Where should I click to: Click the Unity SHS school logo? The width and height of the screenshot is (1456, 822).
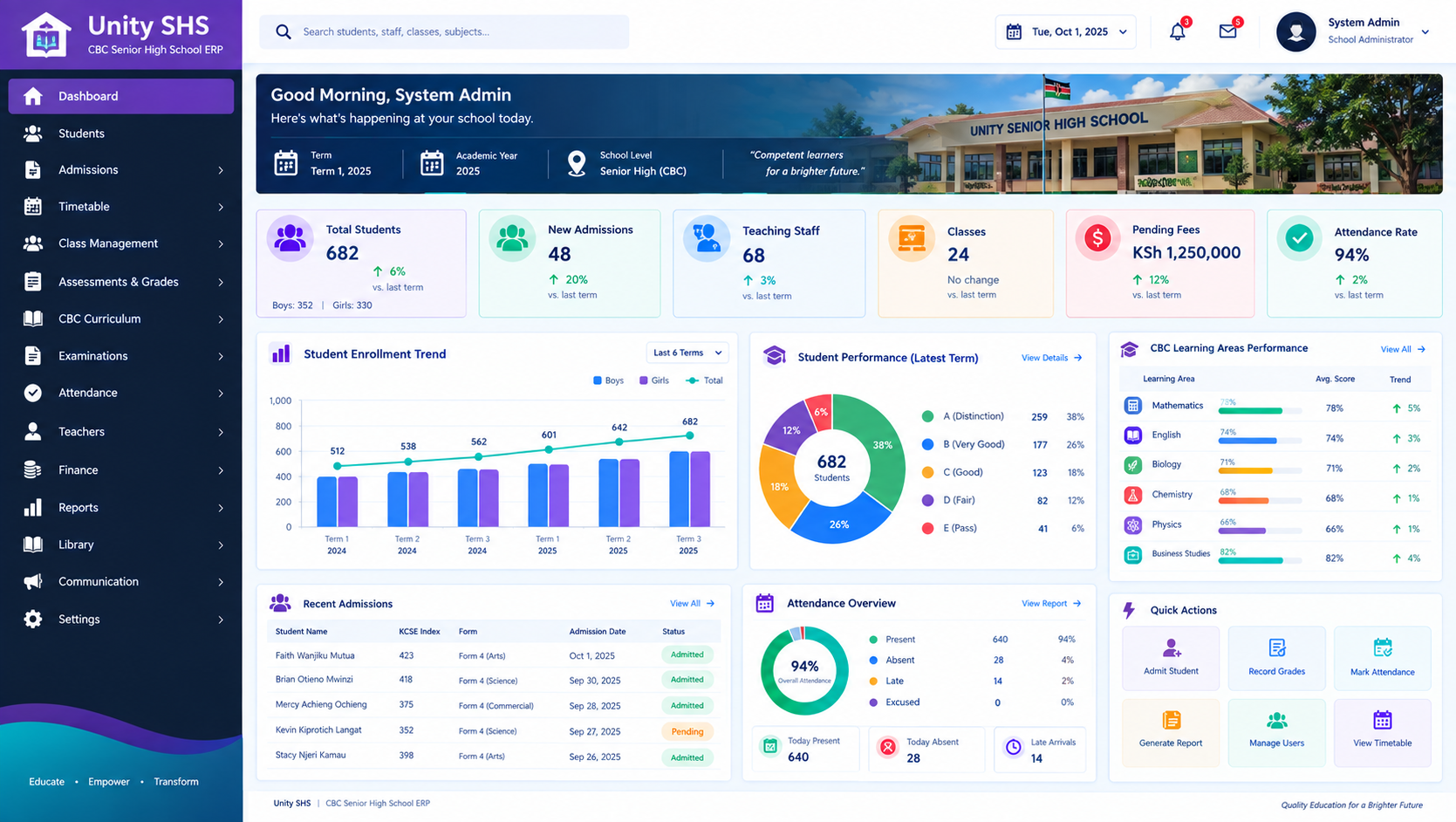pyautogui.click(x=46, y=35)
